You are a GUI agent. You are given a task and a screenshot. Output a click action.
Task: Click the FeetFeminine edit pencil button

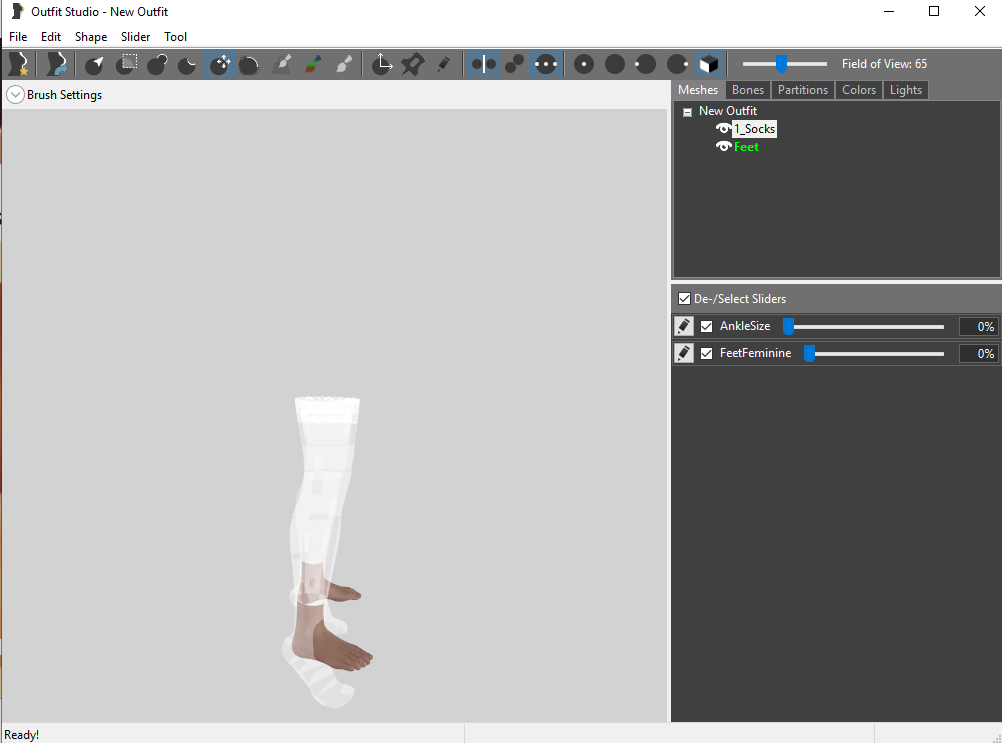point(683,353)
